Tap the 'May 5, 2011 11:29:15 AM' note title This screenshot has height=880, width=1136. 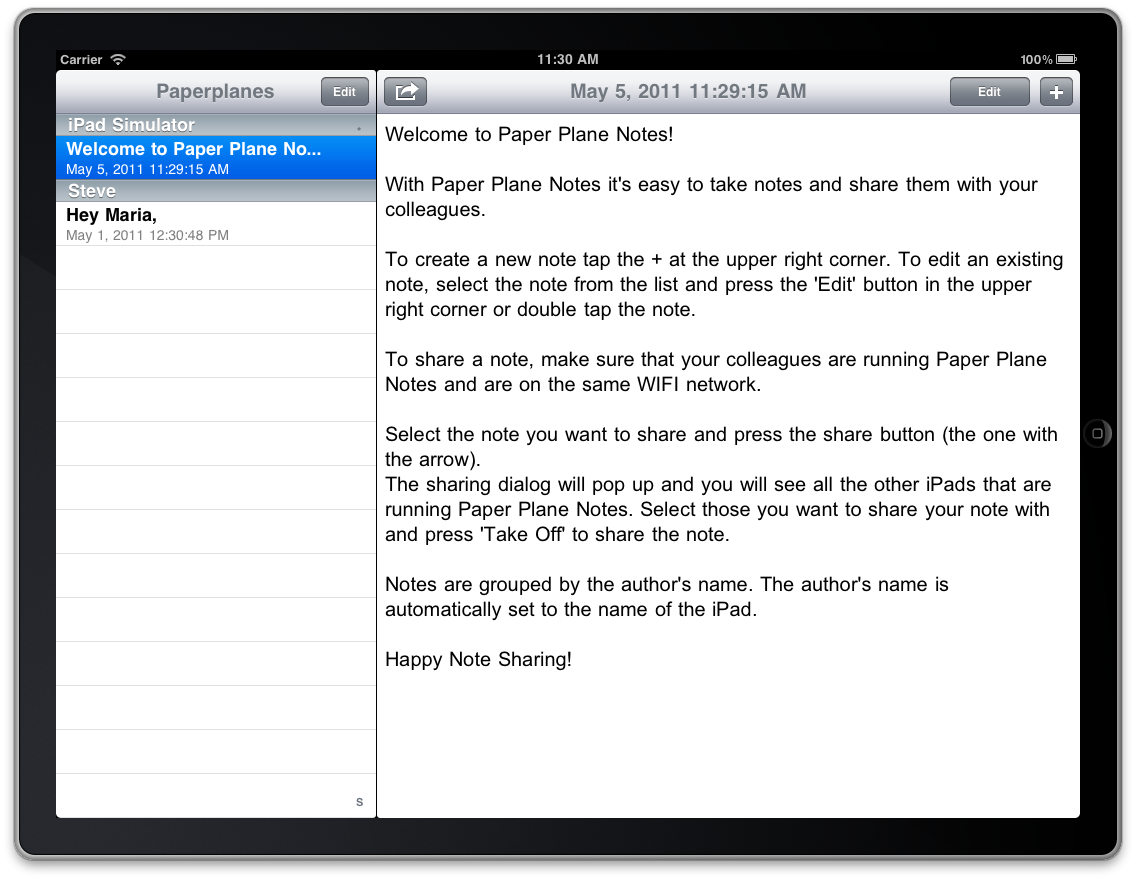(x=688, y=92)
